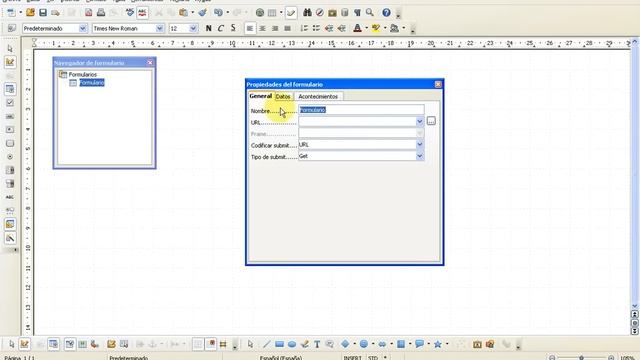Click the Nombre input field
Viewport: 640px width, 360px height.
click(x=361, y=110)
